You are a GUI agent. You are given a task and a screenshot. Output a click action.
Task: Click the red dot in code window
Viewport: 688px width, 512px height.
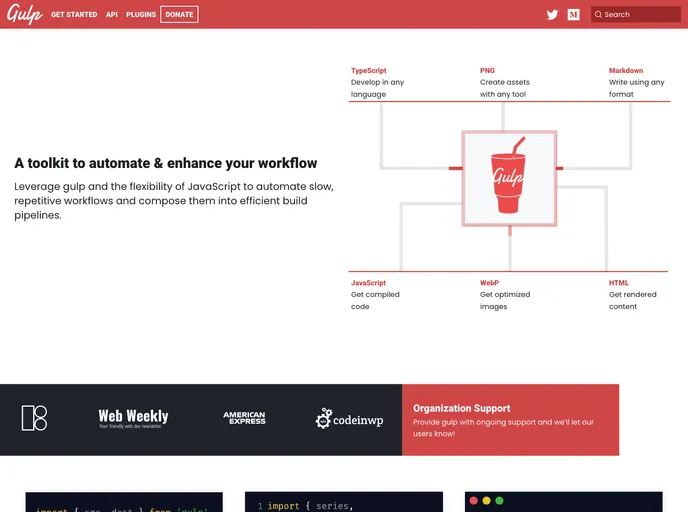pyautogui.click(x=473, y=501)
